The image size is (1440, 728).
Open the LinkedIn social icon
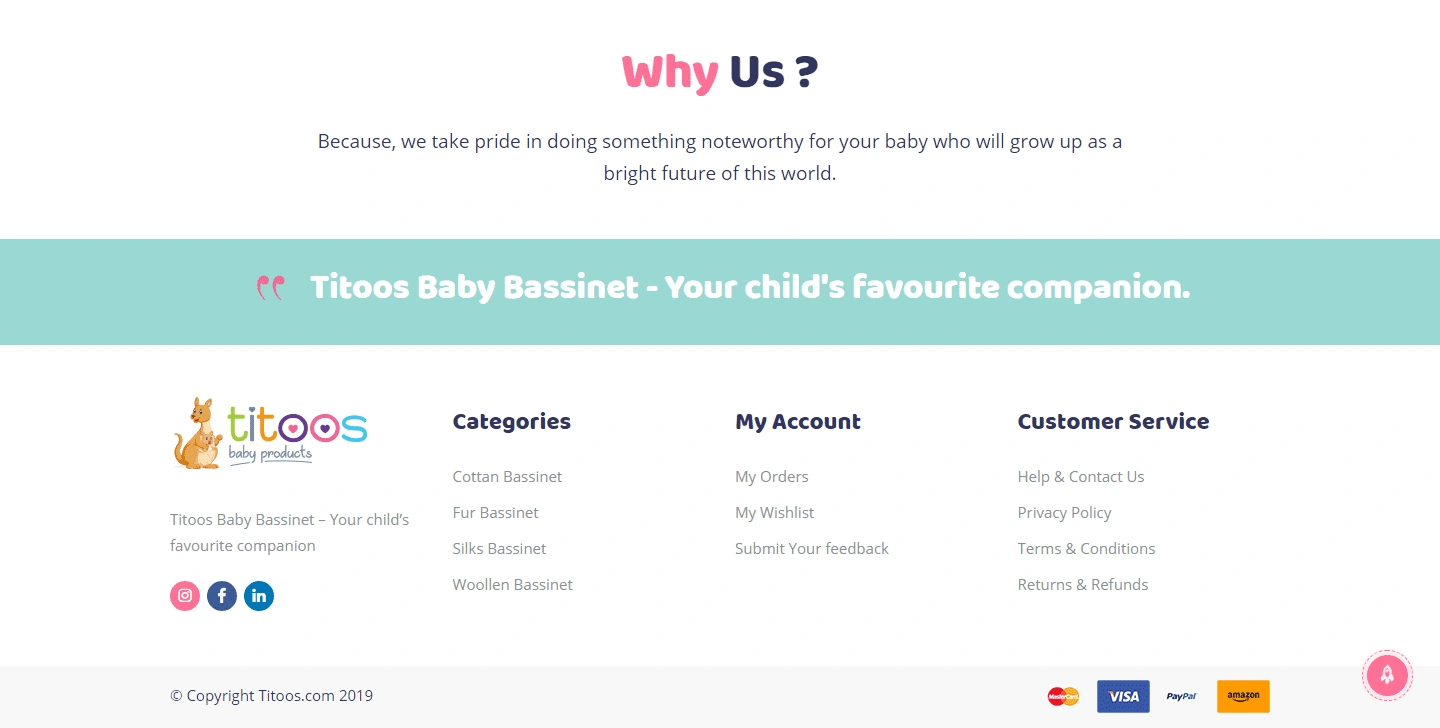[x=259, y=596]
